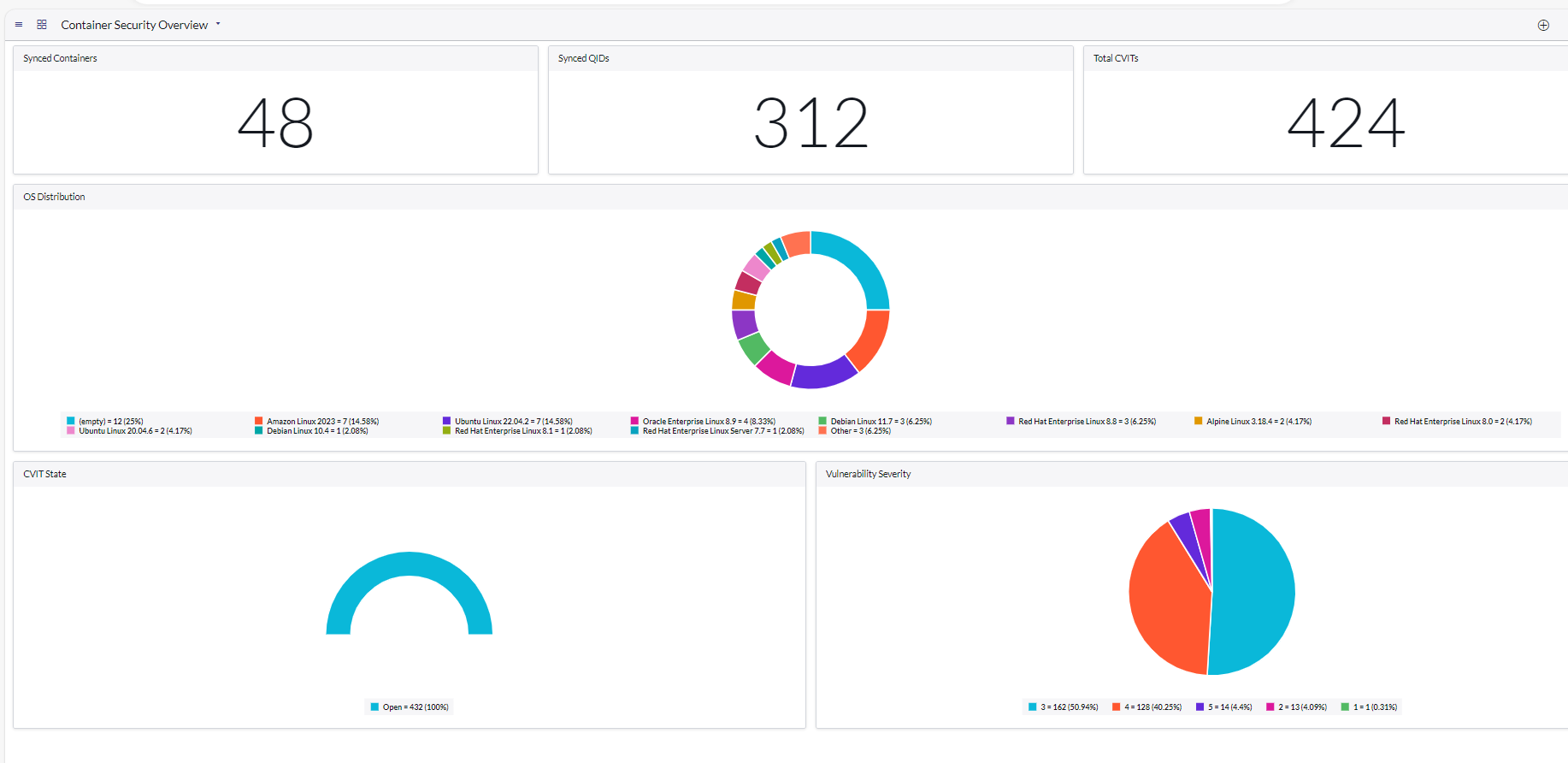Toggle legend entry 'Ubuntu Linux 20.04.6 = 2 (4.17%)'

click(130, 431)
